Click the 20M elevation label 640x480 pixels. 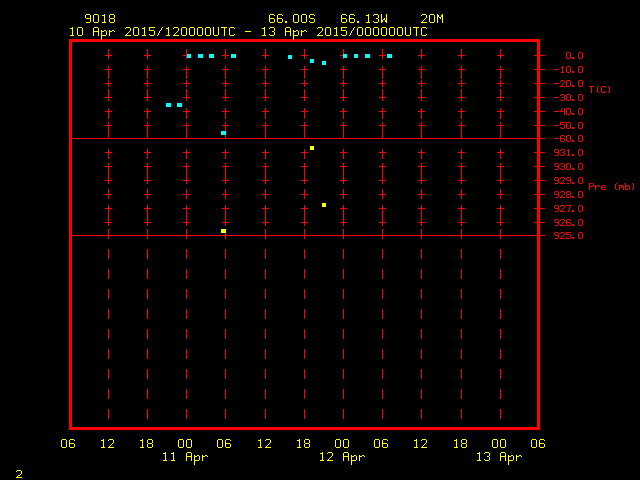(x=432, y=19)
